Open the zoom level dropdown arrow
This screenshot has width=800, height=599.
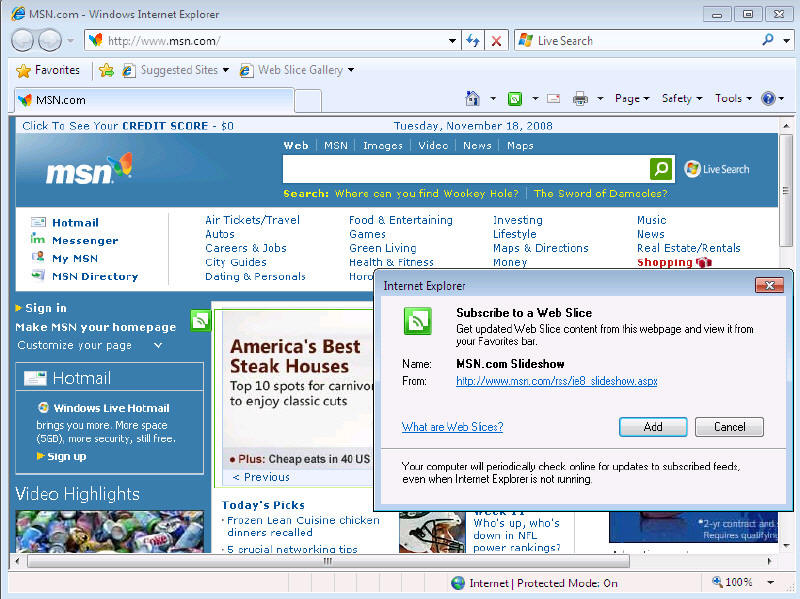coord(770,582)
